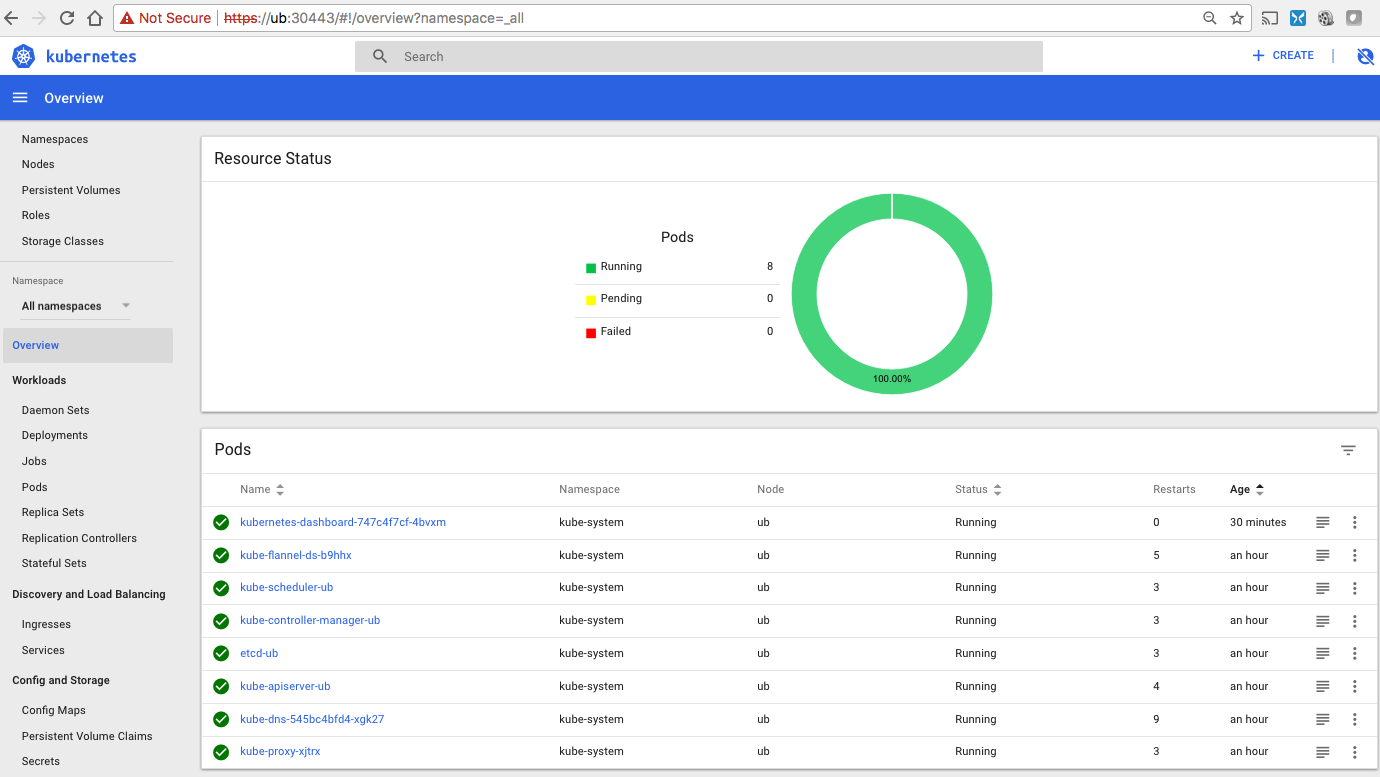Open Ingresses in sidebar
The image size is (1380, 777).
tap(46, 624)
